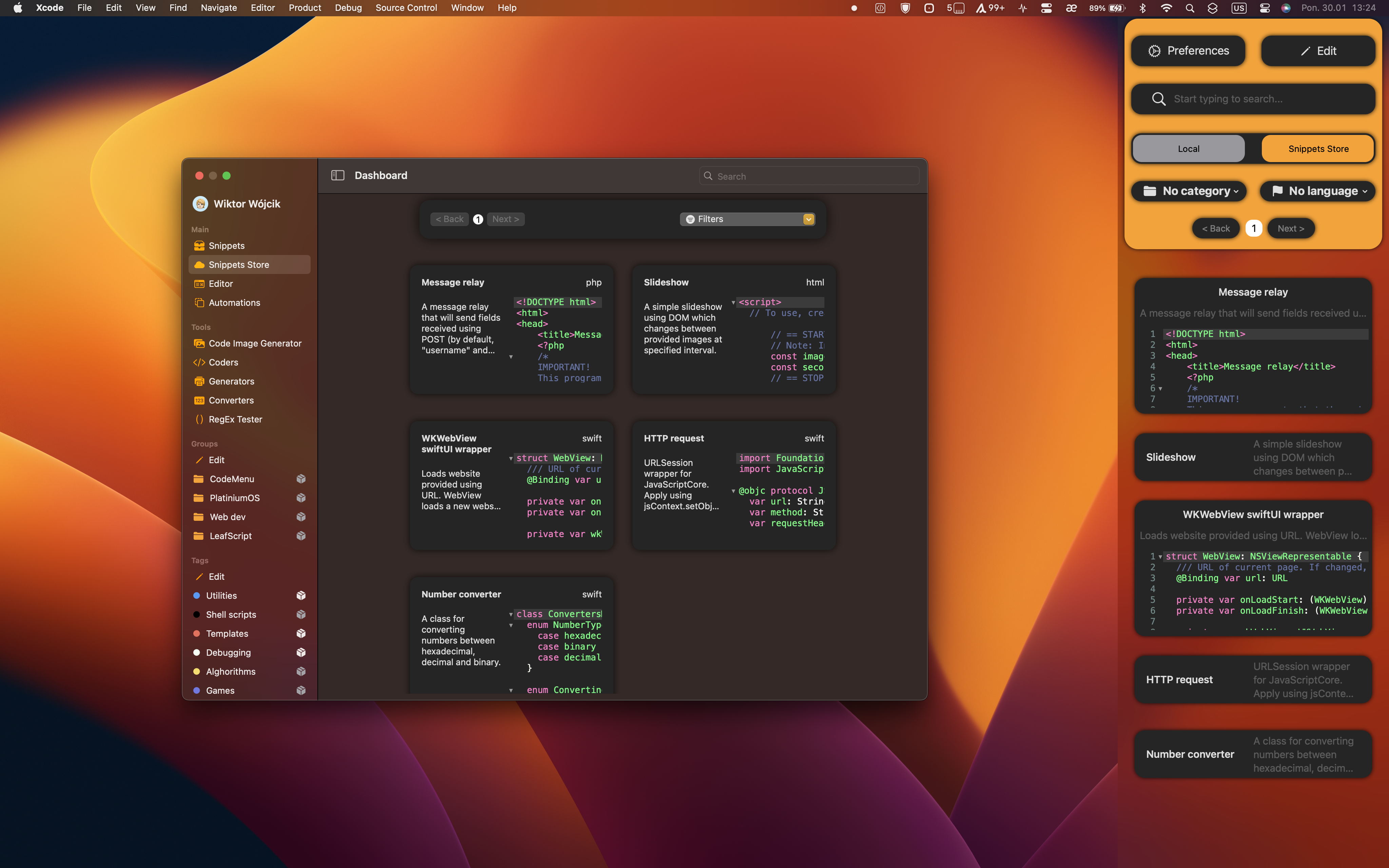This screenshot has height=868, width=1389.
Task: Click the Spotlight search icon in menu bar
Action: point(1189,8)
